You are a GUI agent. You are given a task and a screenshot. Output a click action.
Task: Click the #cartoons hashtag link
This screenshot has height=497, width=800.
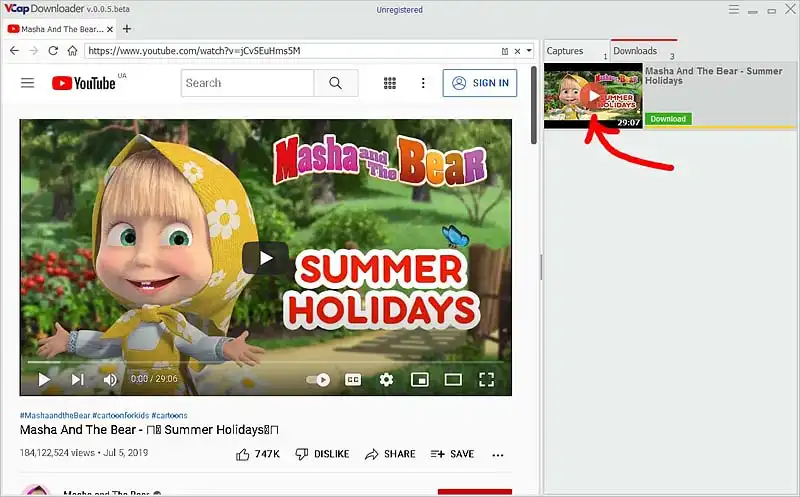(169, 415)
